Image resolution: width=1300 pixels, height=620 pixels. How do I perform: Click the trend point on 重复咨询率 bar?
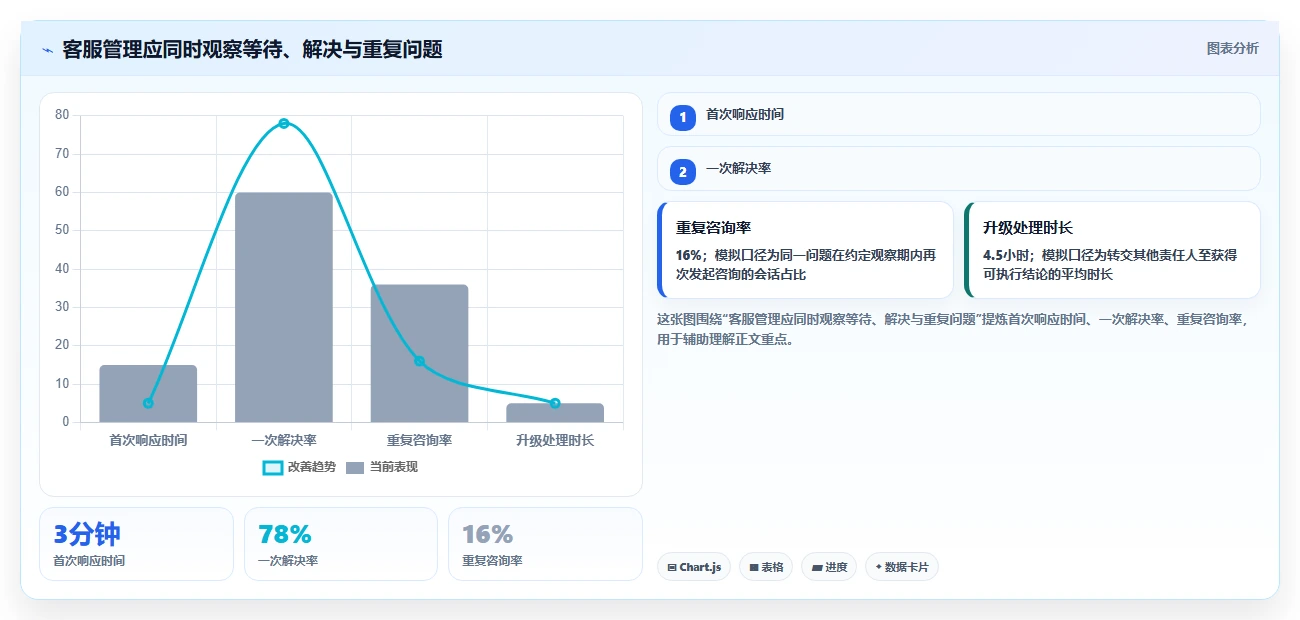419,361
